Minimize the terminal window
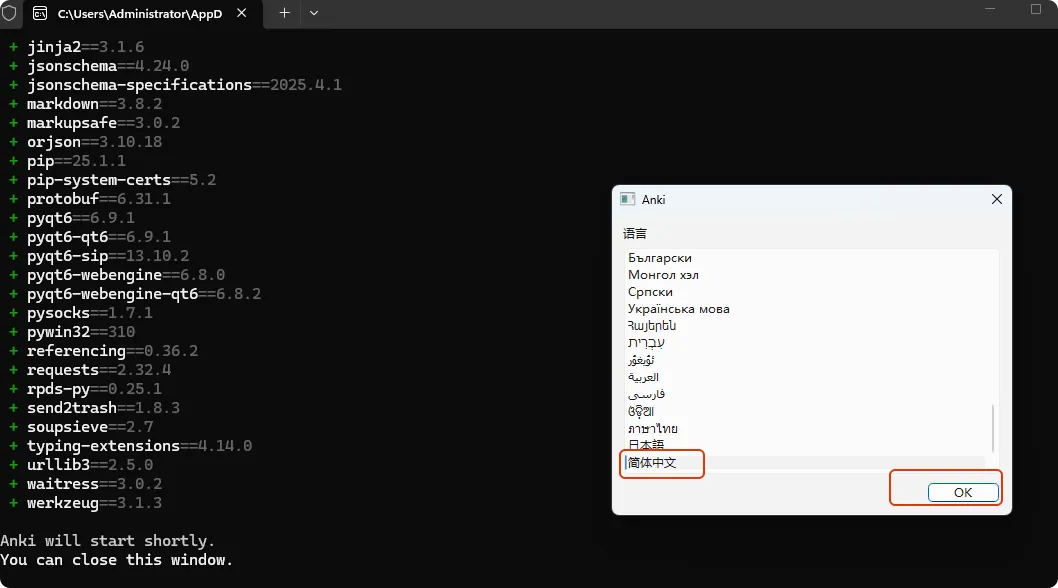Screen dimensions: 1058x588 tap(990, 9)
